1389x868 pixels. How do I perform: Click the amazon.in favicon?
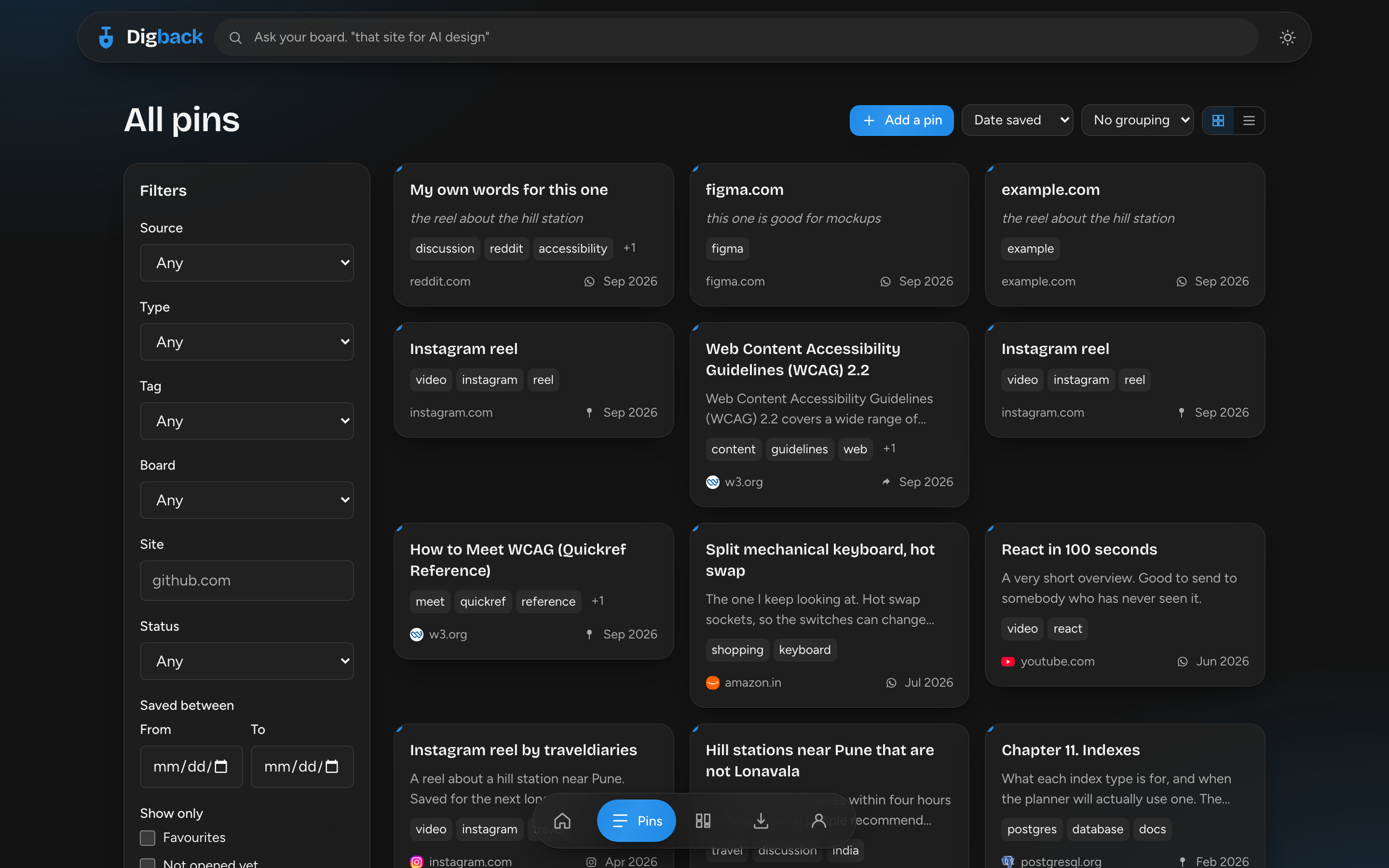(x=712, y=682)
